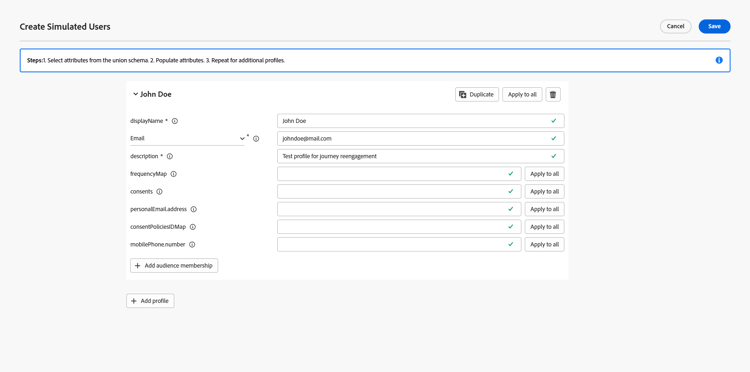Collapse the John Doe profile section
This screenshot has width=750, height=372.
(135, 95)
